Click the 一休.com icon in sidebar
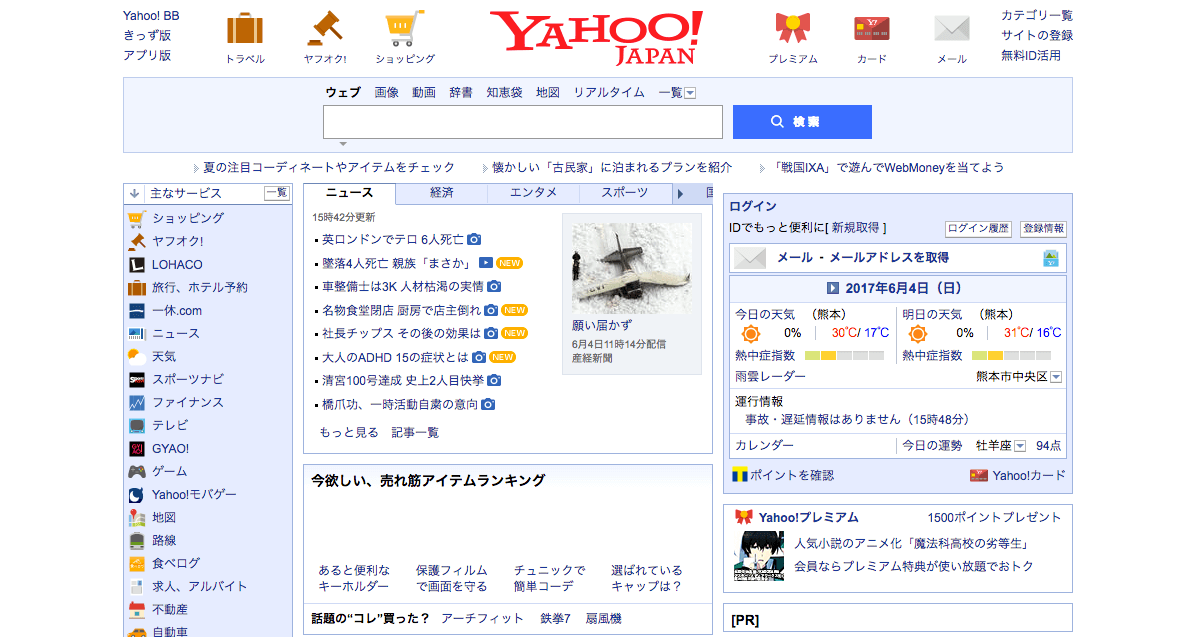This screenshot has height=637, width=1179. pyautogui.click(x=137, y=311)
